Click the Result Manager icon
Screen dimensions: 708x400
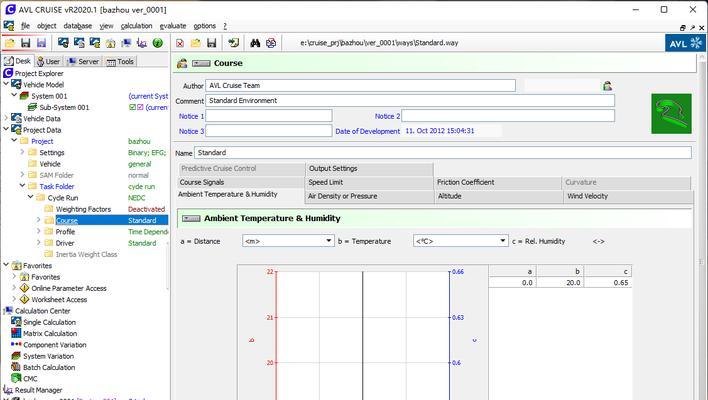click(x=8, y=390)
